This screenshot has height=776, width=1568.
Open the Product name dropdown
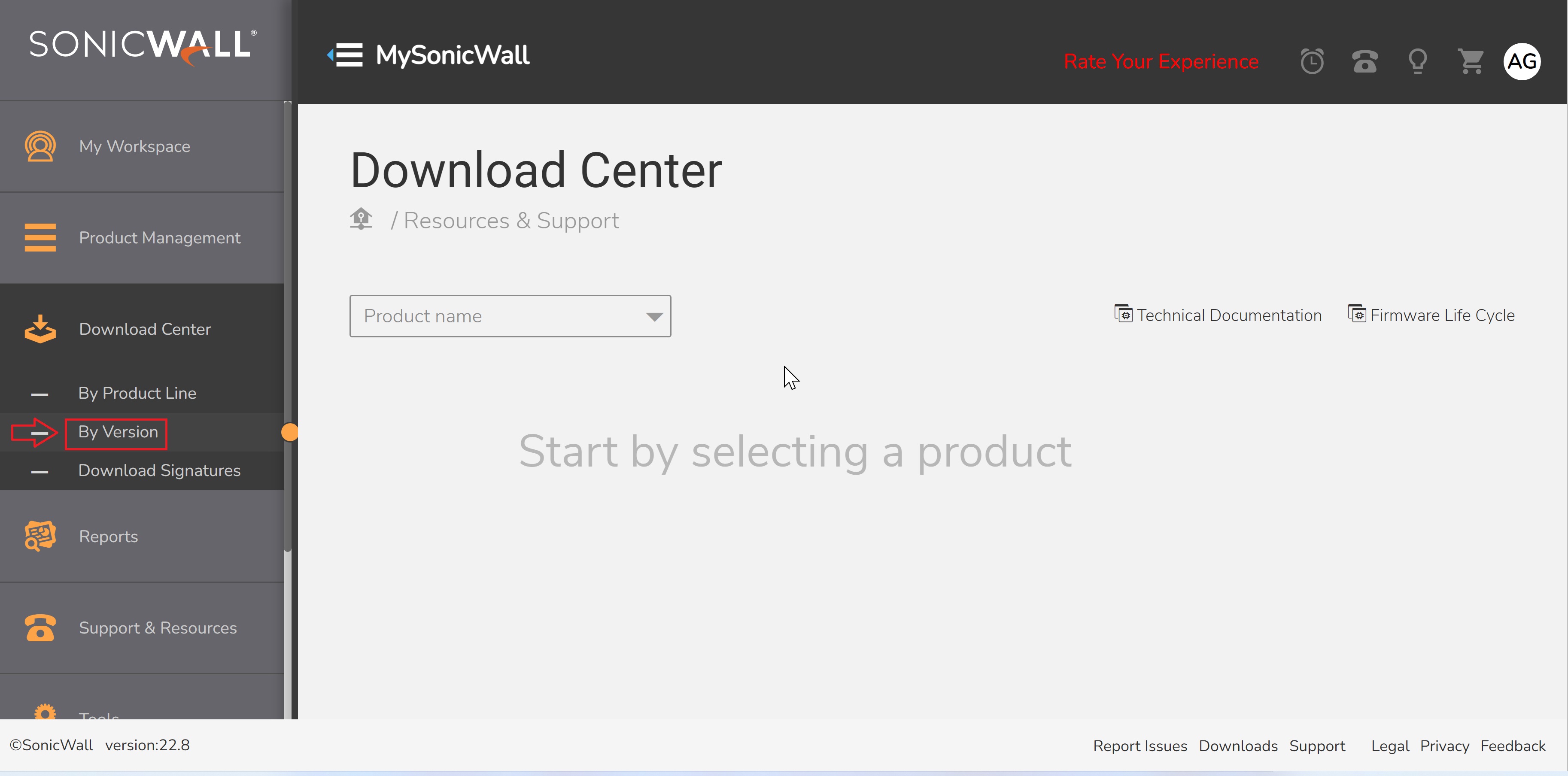[510, 316]
